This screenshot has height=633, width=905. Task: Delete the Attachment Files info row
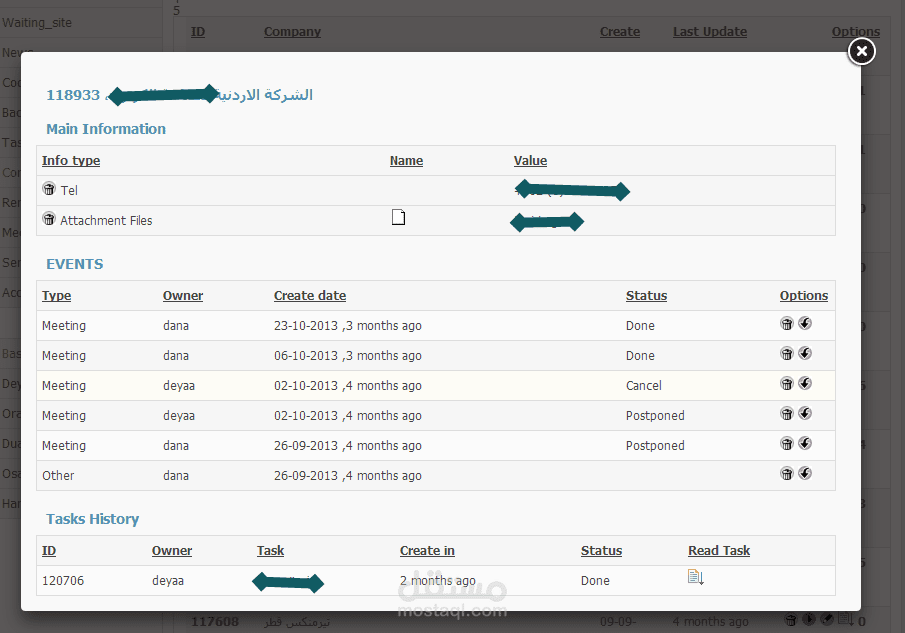[49, 219]
